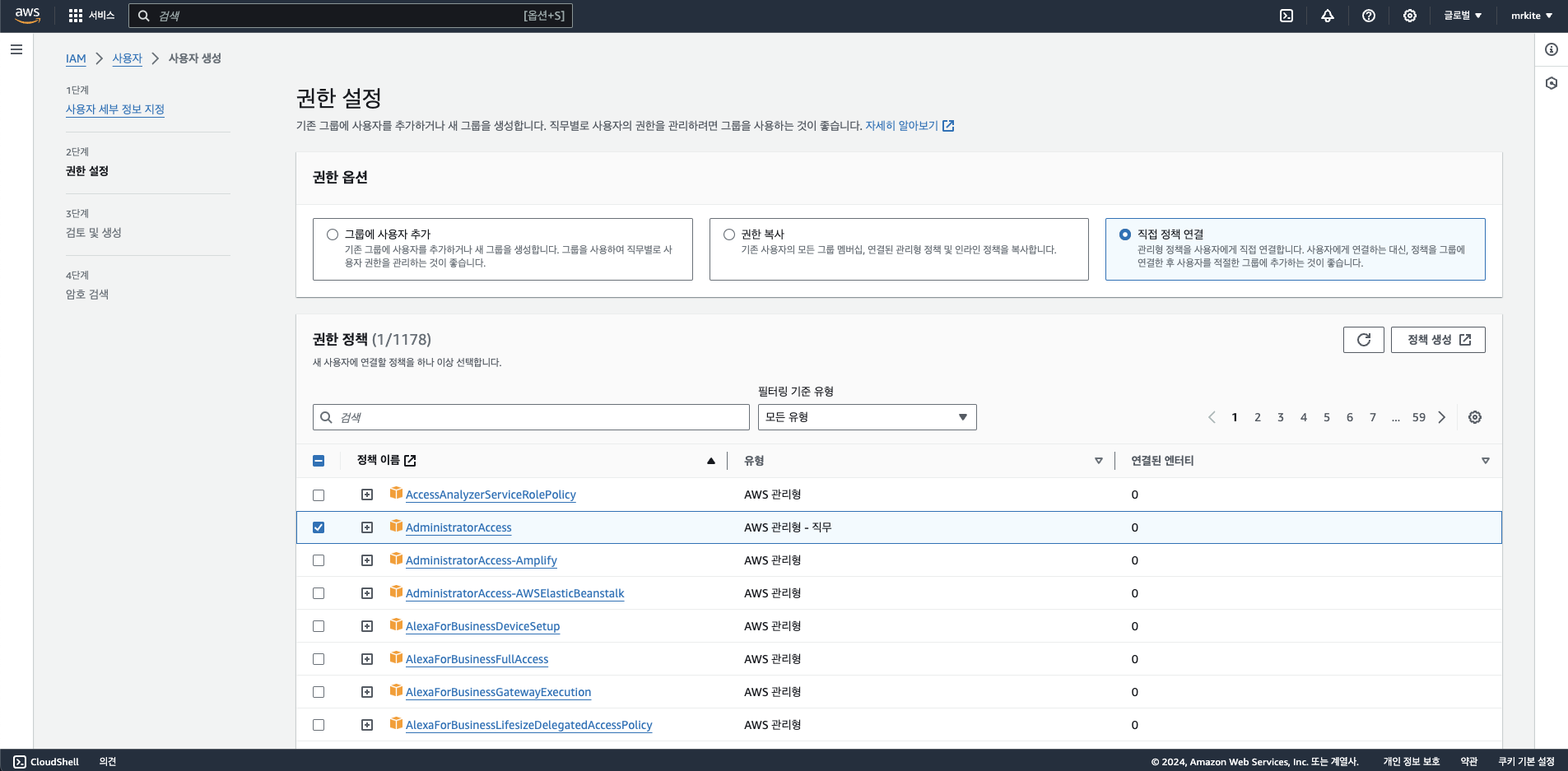This screenshot has height=771, width=1568.
Task: Select the 직접 정책 연결 radio option
Action: pyautogui.click(x=1125, y=235)
